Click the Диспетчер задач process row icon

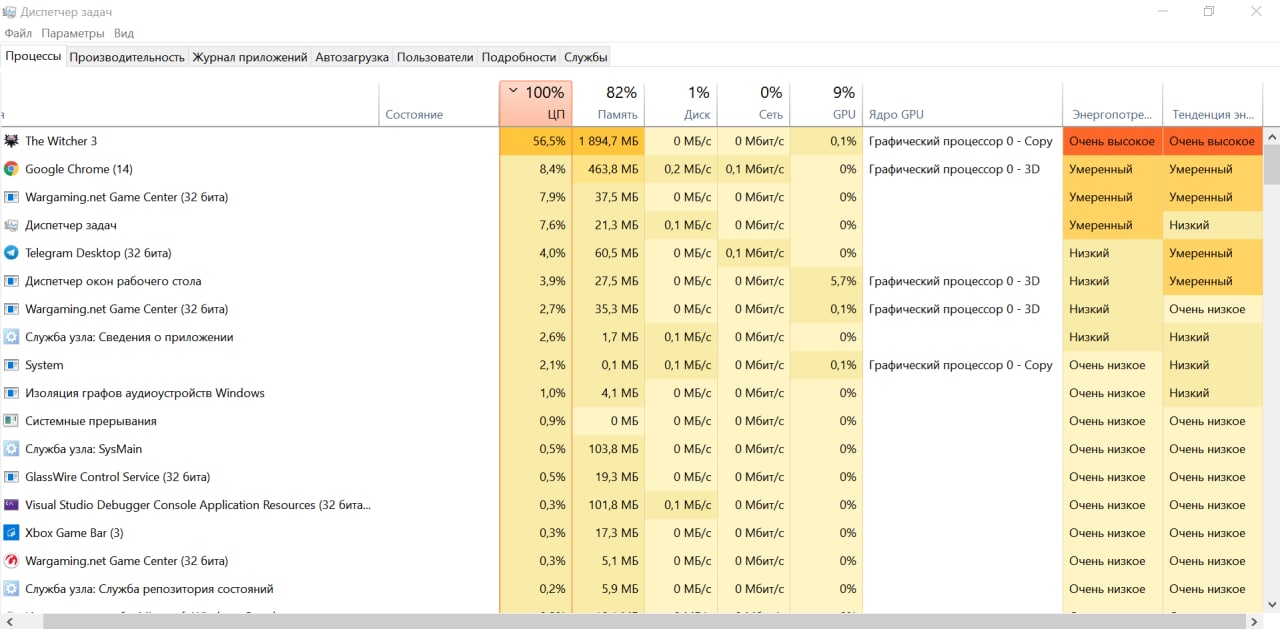11,225
